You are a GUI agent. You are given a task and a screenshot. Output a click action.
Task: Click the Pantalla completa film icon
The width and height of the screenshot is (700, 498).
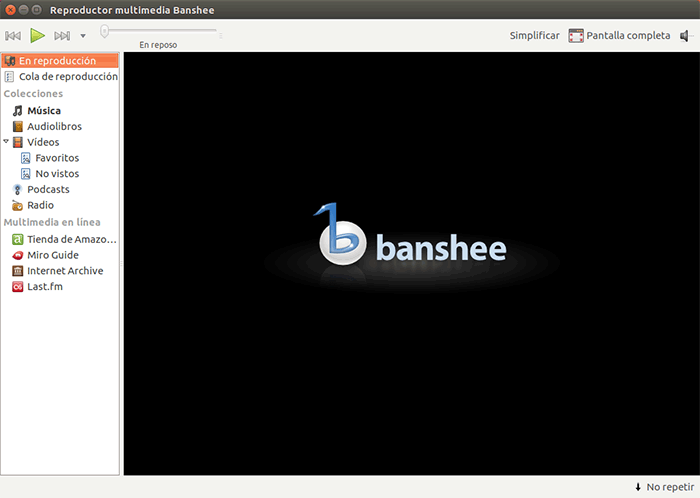click(576, 36)
